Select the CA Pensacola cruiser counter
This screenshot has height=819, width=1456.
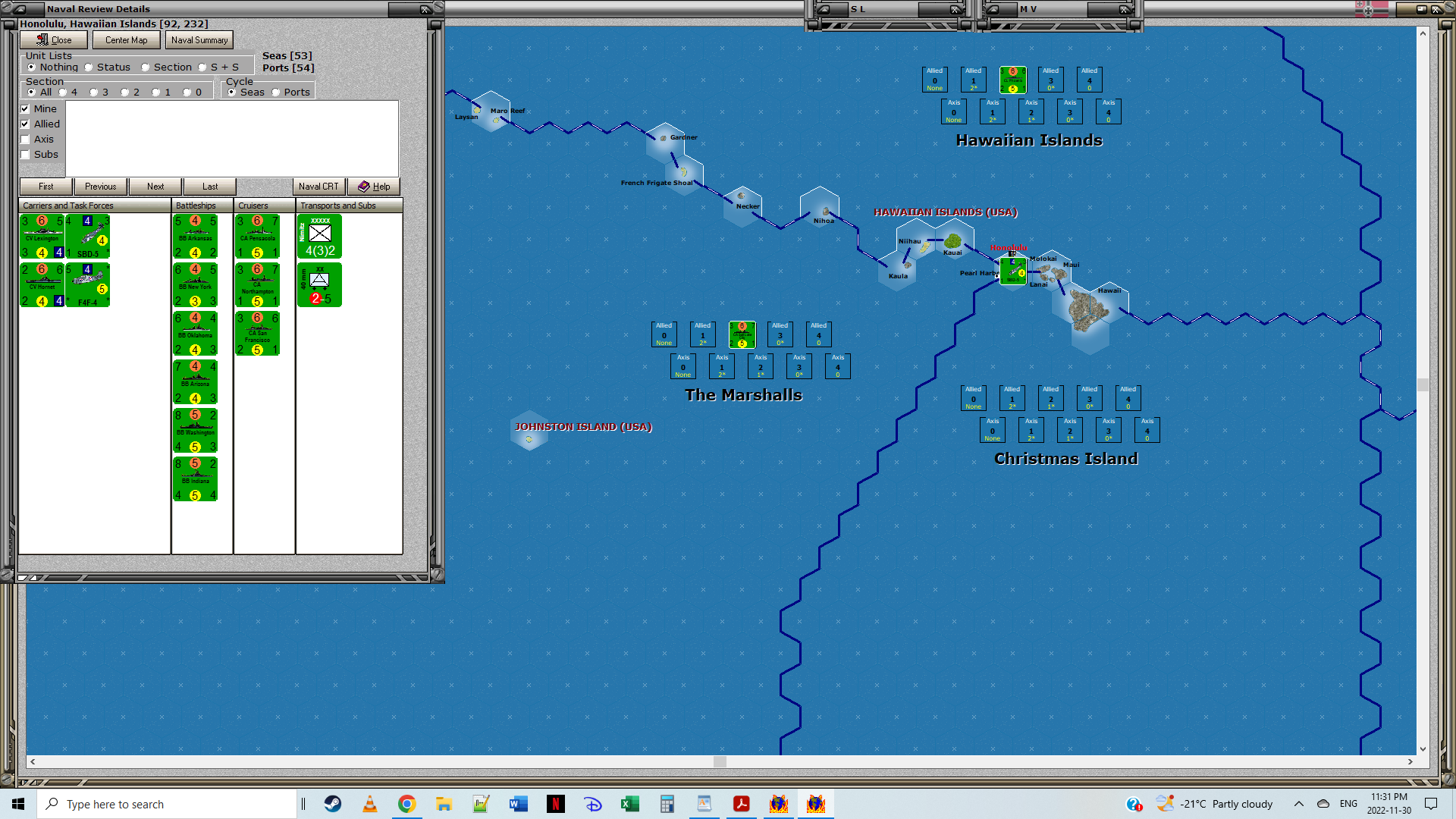pyautogui.click(x=258, y=237)
